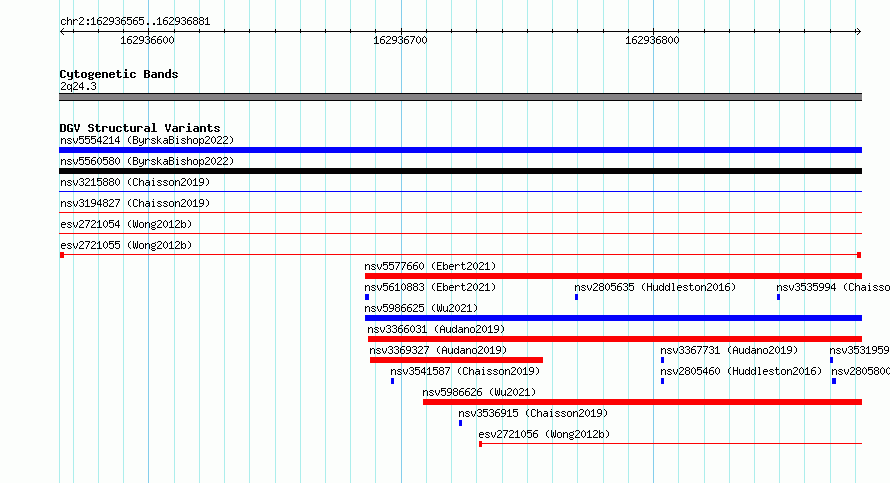Click the nsv3531959 label at the right edge
Viewport: 890px width, 483px height.
coord(859,350)
